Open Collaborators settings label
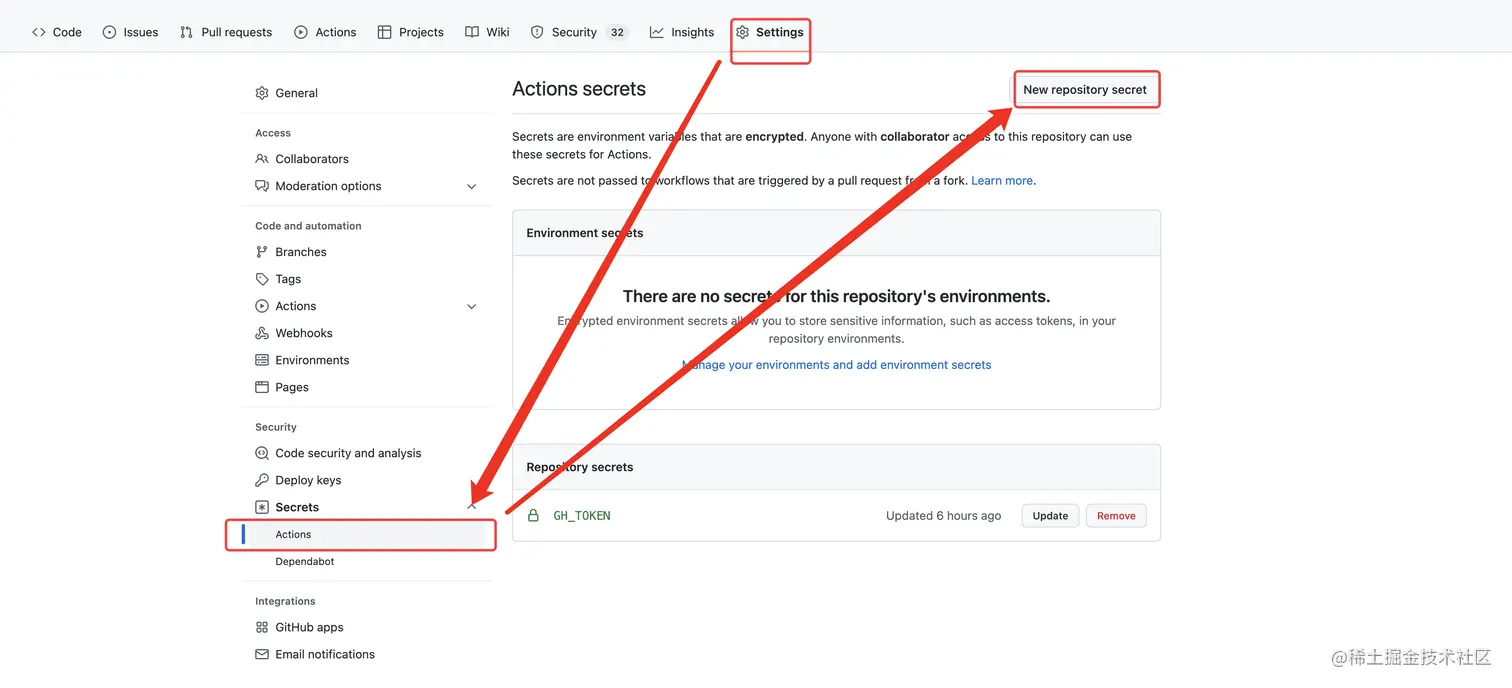 312,159
